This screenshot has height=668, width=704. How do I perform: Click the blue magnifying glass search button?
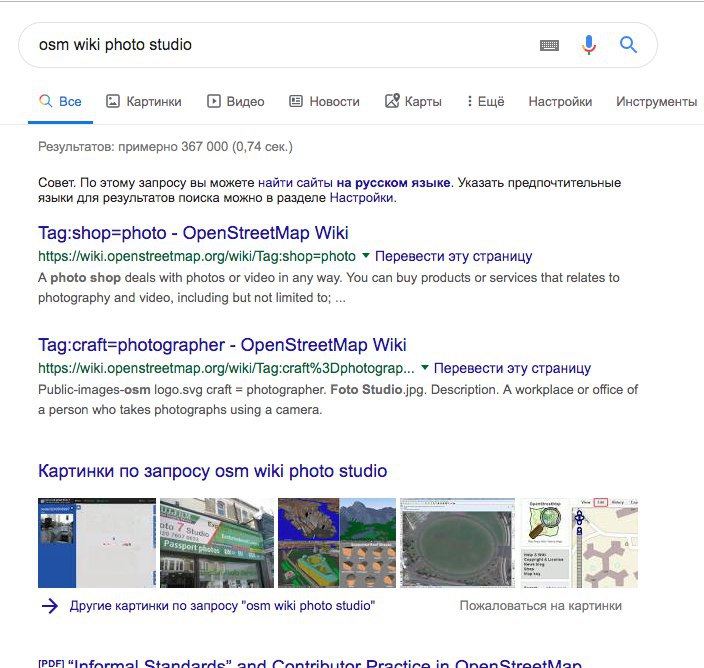coord(628,45)
